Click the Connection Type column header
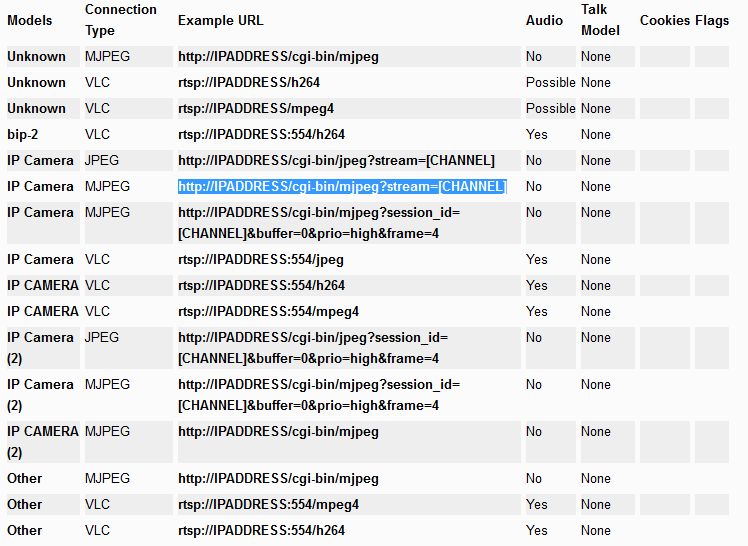 point(121,20)
